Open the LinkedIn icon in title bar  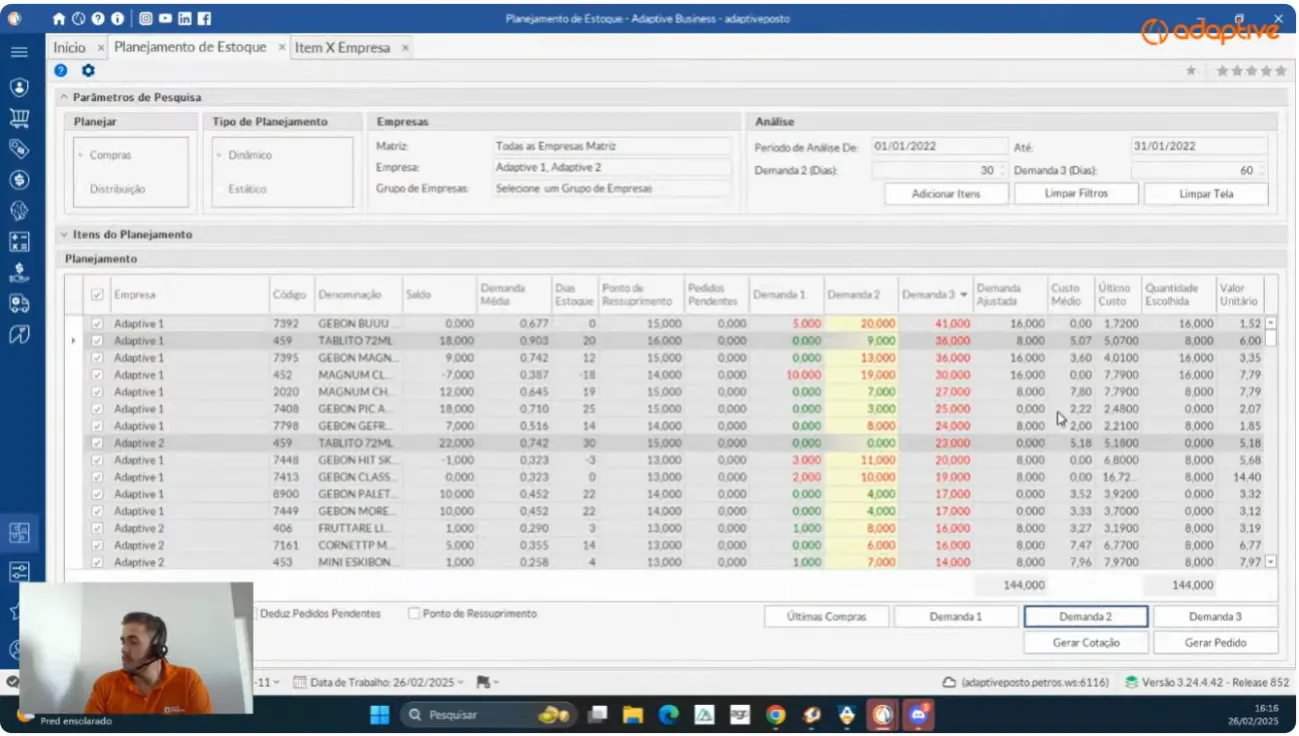click(185, 18)
